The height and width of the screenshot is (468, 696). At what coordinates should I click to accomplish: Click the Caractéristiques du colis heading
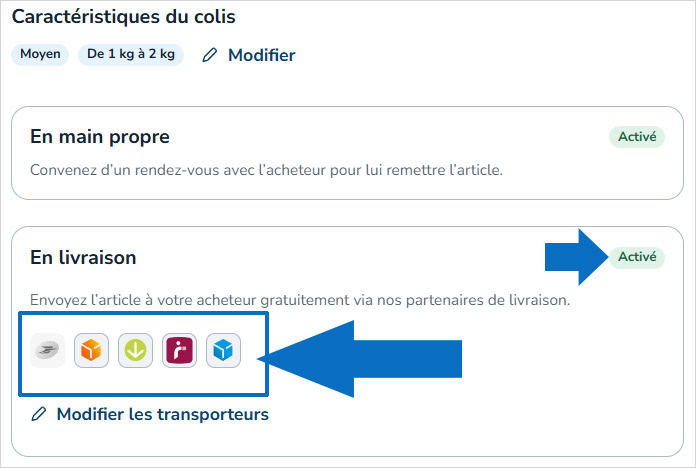123,17
